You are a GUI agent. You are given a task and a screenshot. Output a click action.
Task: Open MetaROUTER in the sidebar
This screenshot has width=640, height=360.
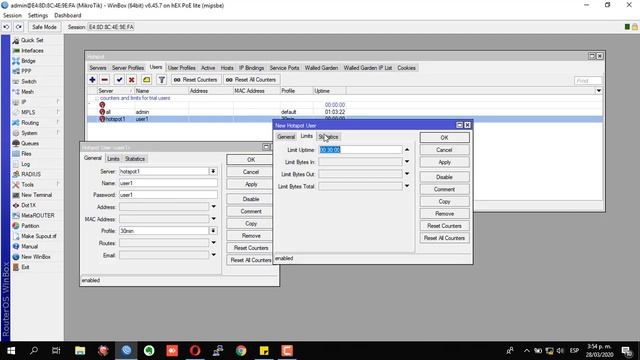pyautogui.click(x=38, y=216)
